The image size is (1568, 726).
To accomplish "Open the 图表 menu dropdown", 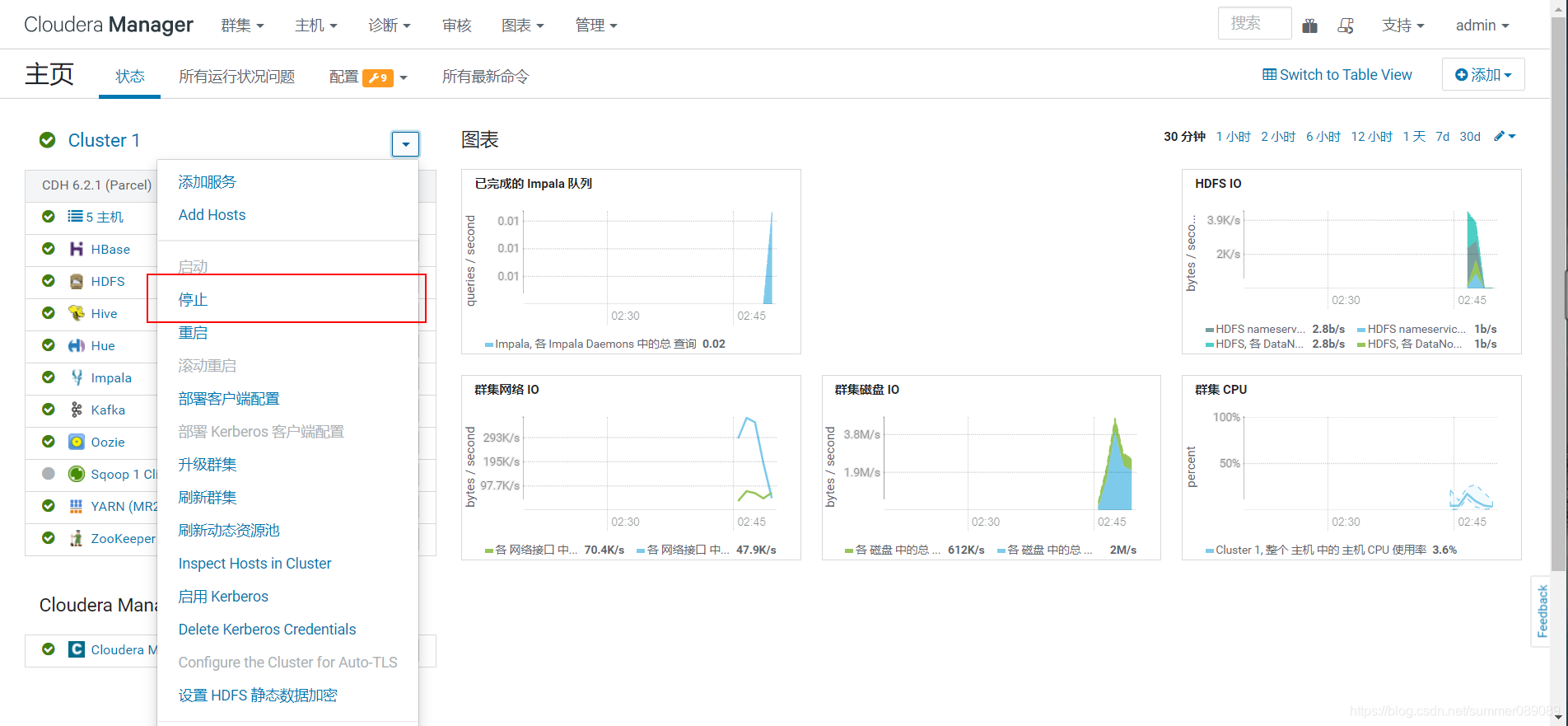I will pyautogui.click(x=523, y=26).
